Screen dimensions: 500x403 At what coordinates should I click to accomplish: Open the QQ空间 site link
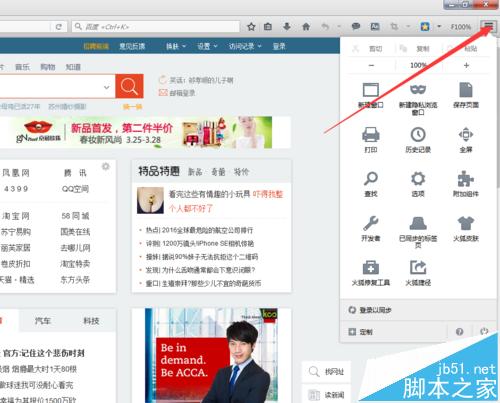pyautogui.click(x=75, y=189)
